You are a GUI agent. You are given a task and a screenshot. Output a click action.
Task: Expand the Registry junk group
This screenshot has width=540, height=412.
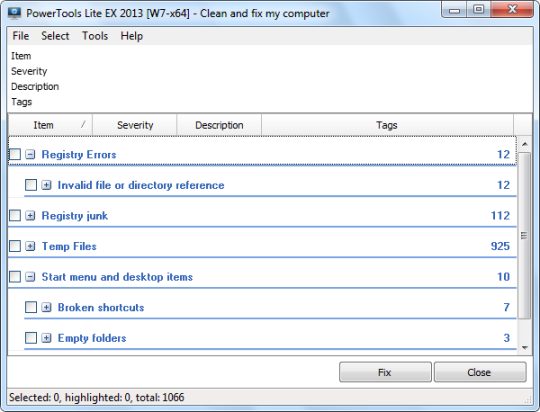(30, 216)
